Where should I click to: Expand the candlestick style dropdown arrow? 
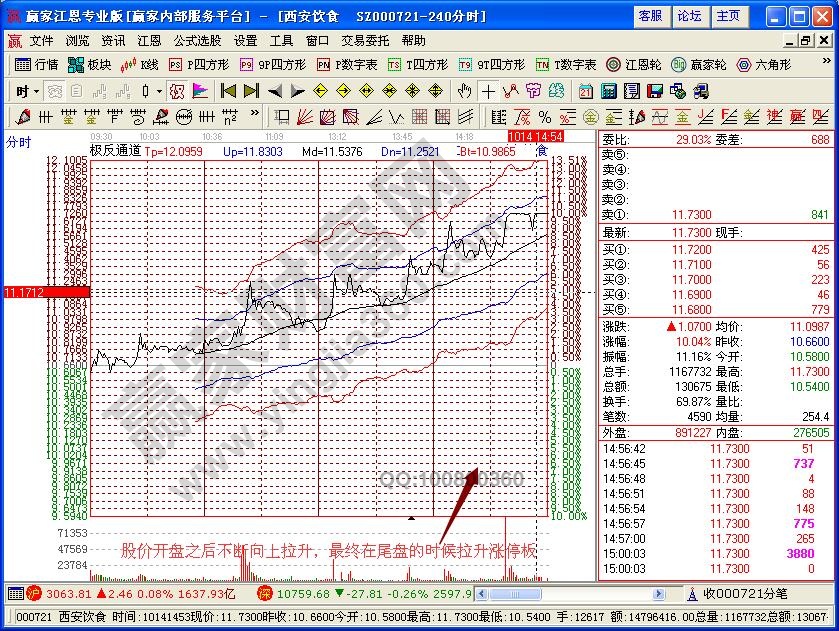[158, 90]
